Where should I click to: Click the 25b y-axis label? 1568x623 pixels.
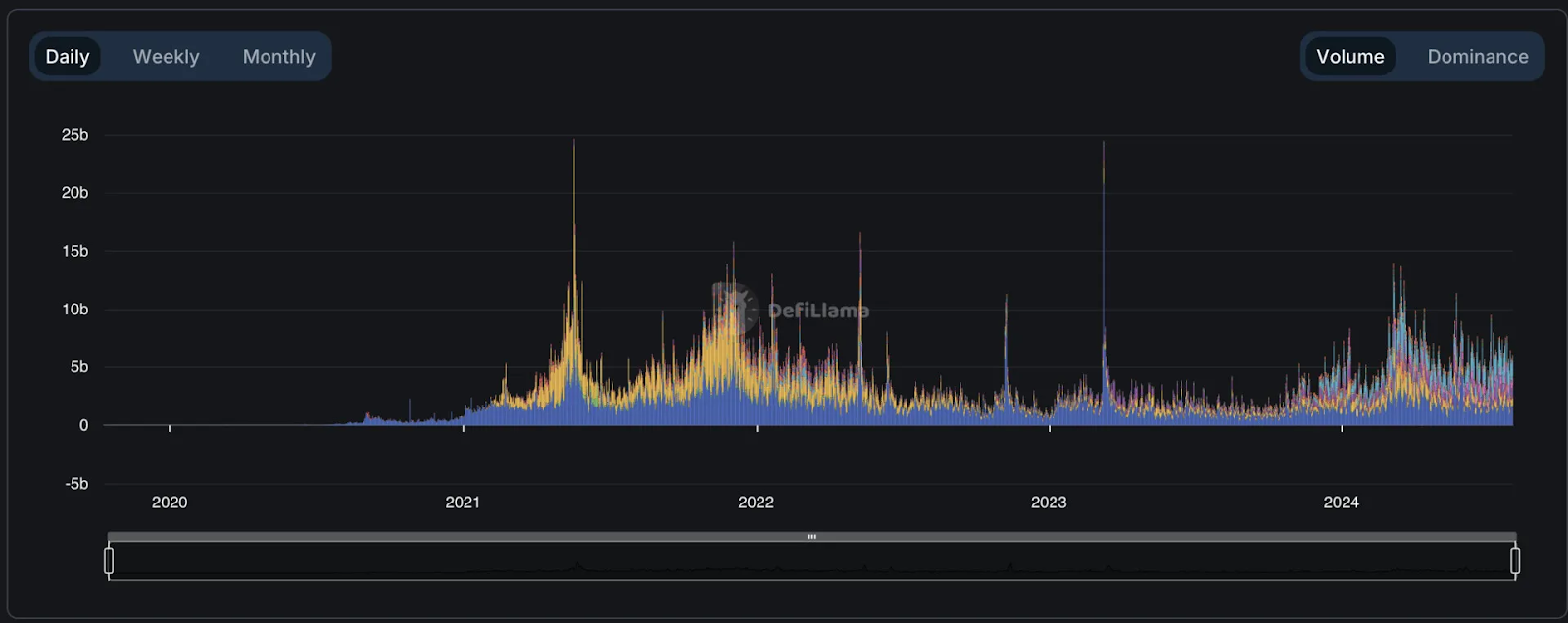pyautogui.click(x=74, y=135)
